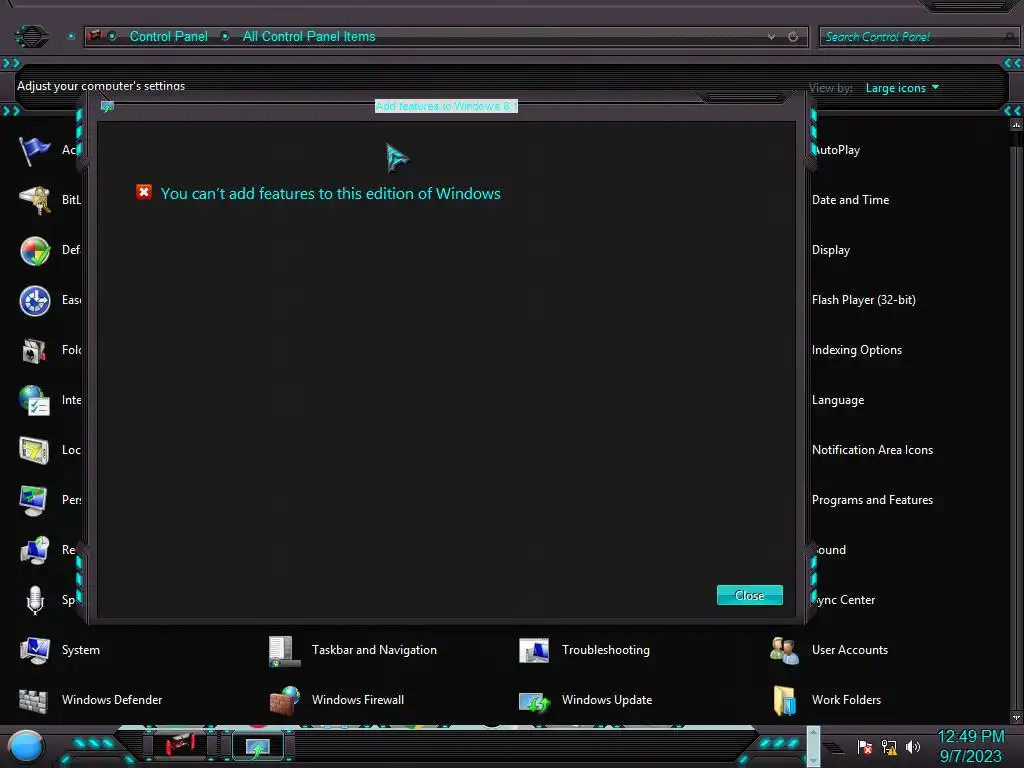Open the Ease of Access icon
Image resolution: width=1024 pixels, height=768 pixels.
34,300
